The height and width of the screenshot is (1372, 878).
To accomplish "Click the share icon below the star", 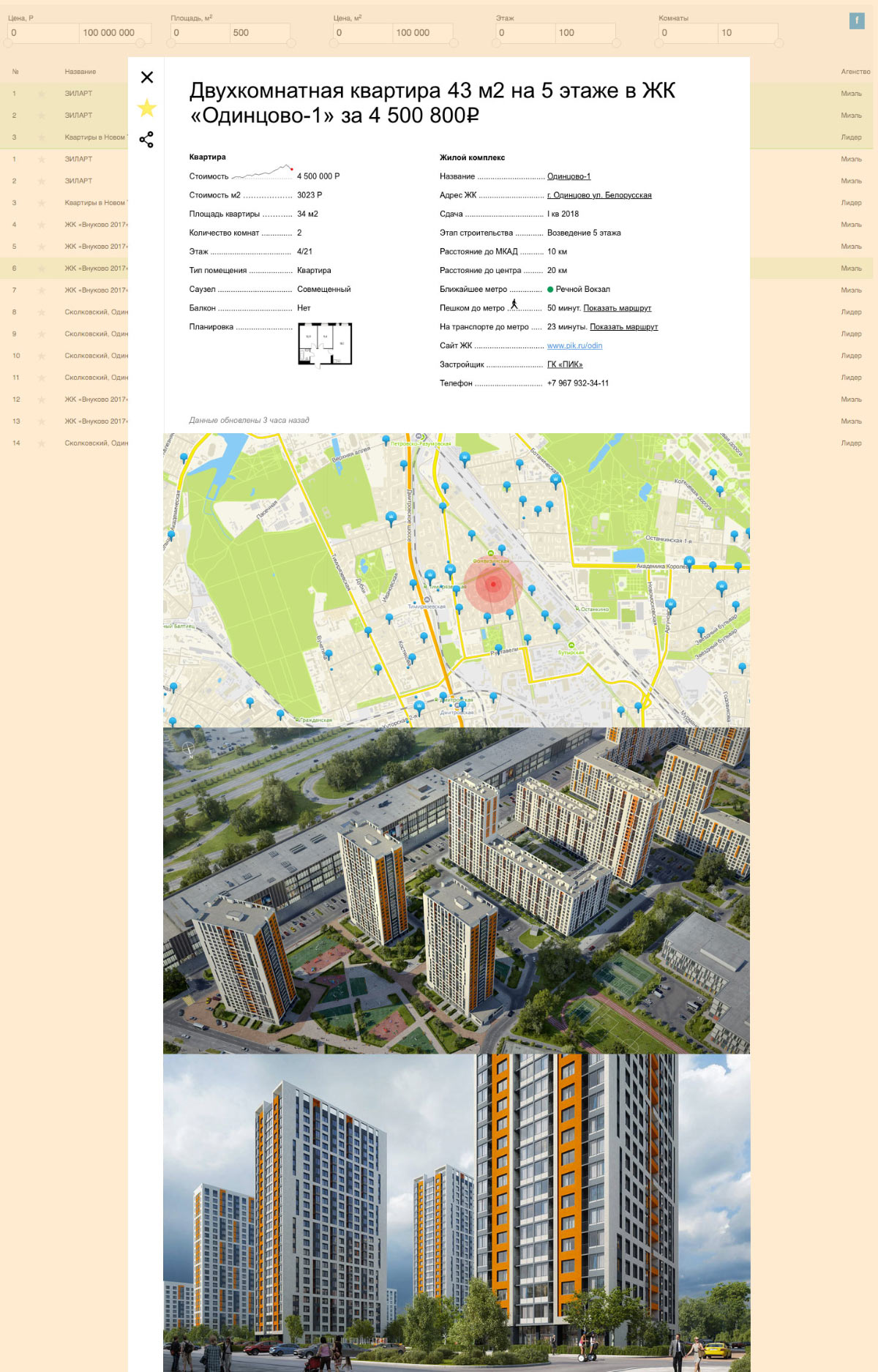I will pos(146,140).
